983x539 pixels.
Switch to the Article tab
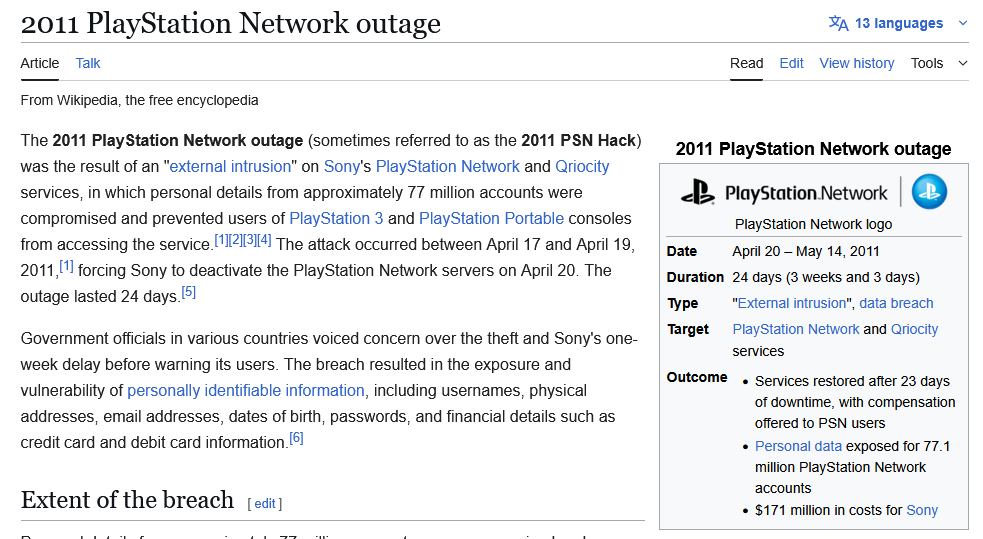[39, 63]
